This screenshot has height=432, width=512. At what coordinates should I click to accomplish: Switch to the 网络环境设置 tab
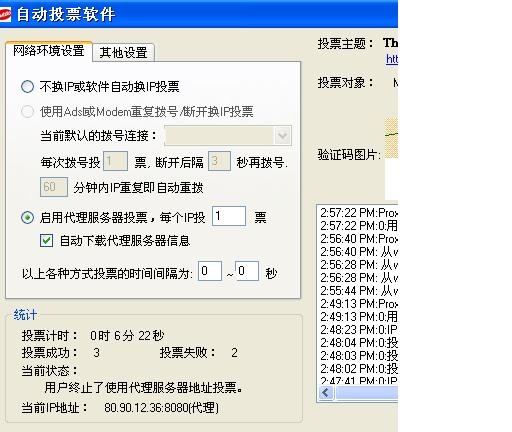tap(49, 51)
